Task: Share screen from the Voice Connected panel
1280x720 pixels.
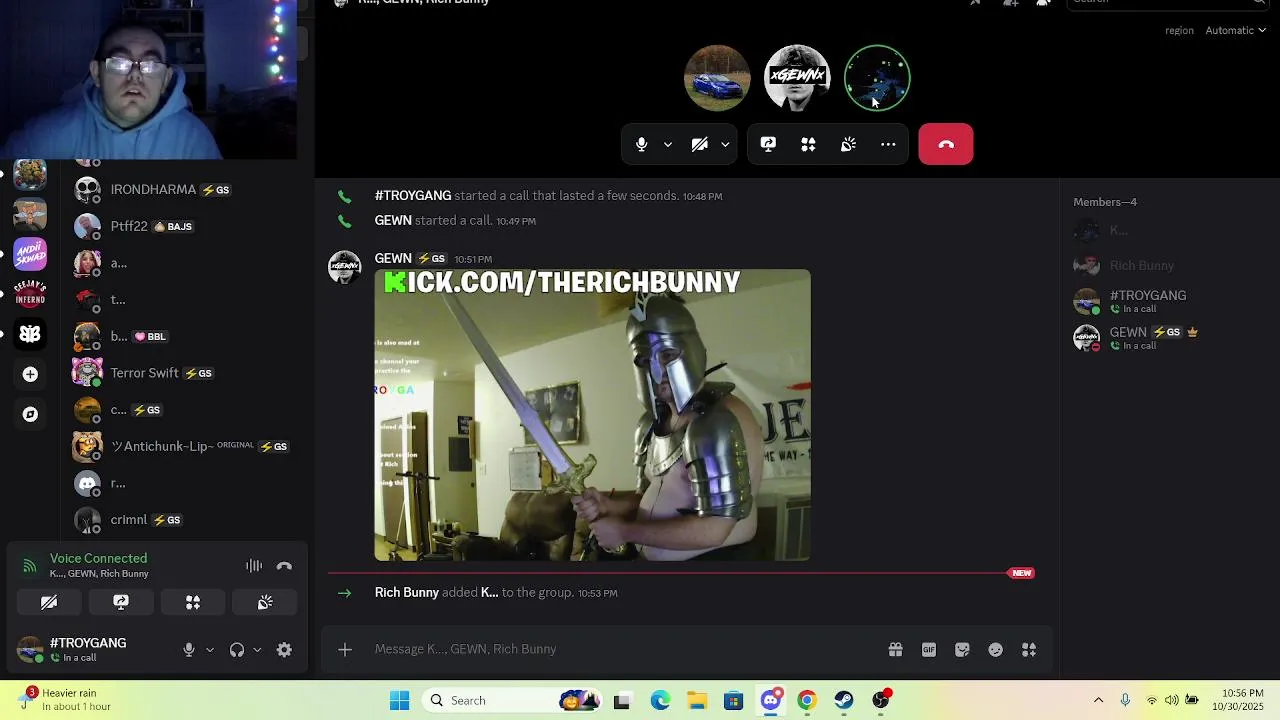Action: (x=121, y=602)
